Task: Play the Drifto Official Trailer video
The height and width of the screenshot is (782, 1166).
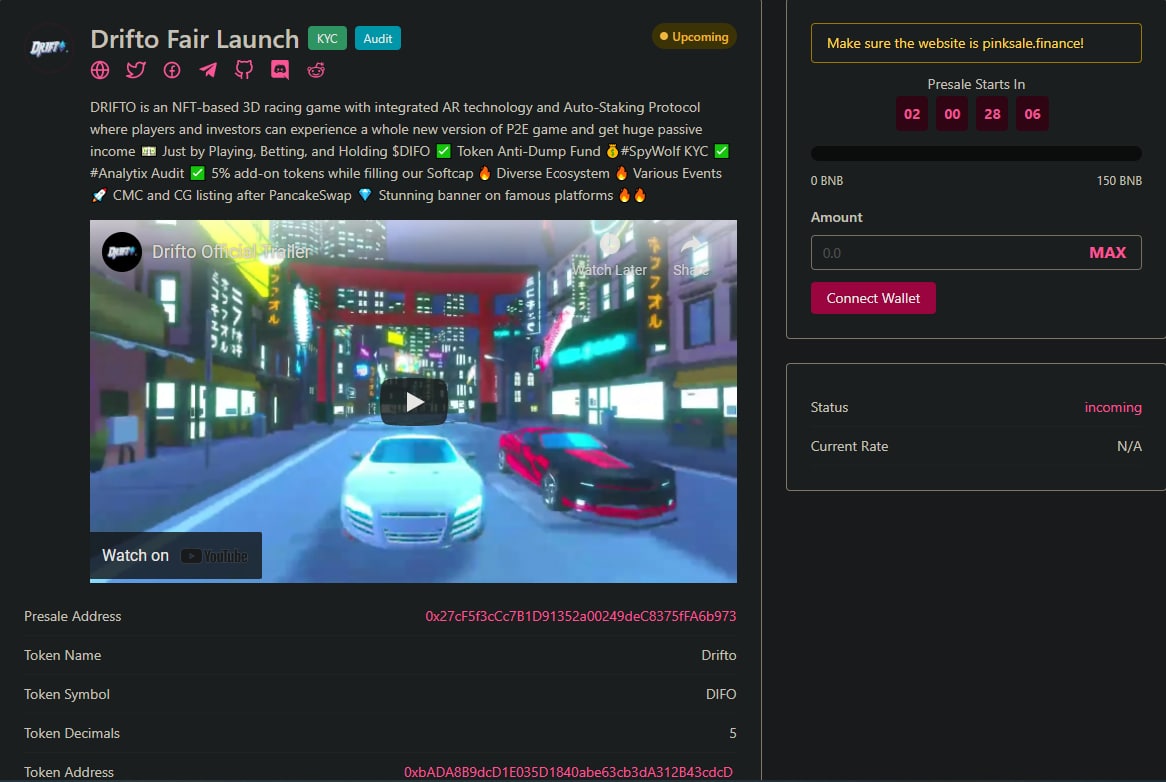Action: [413, 401]
